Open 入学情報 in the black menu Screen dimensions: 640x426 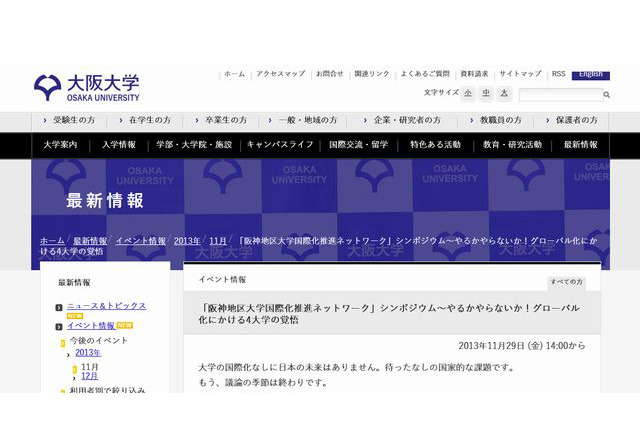(x=119, y=145)
